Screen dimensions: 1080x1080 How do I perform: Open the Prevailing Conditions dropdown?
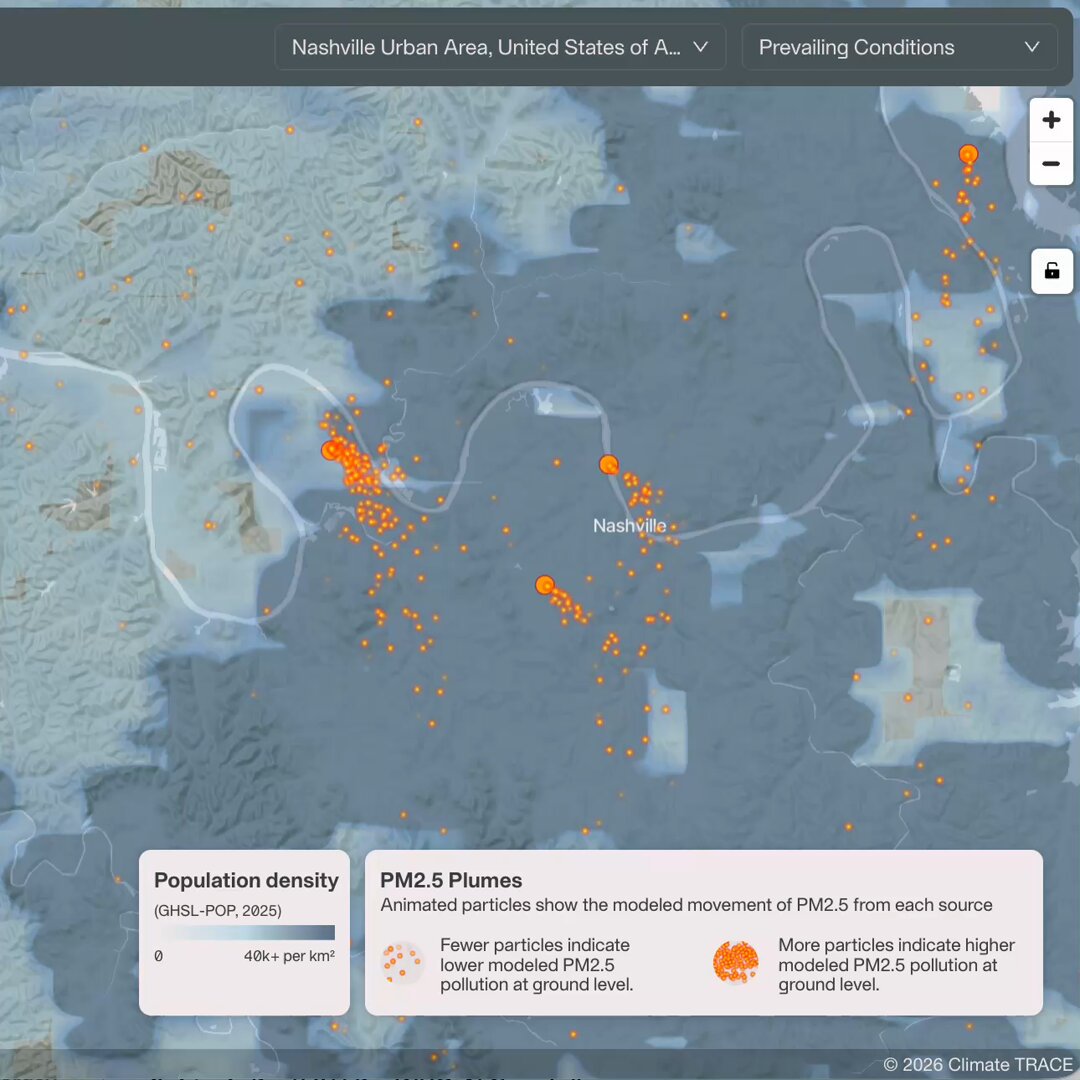coord(899,47)
